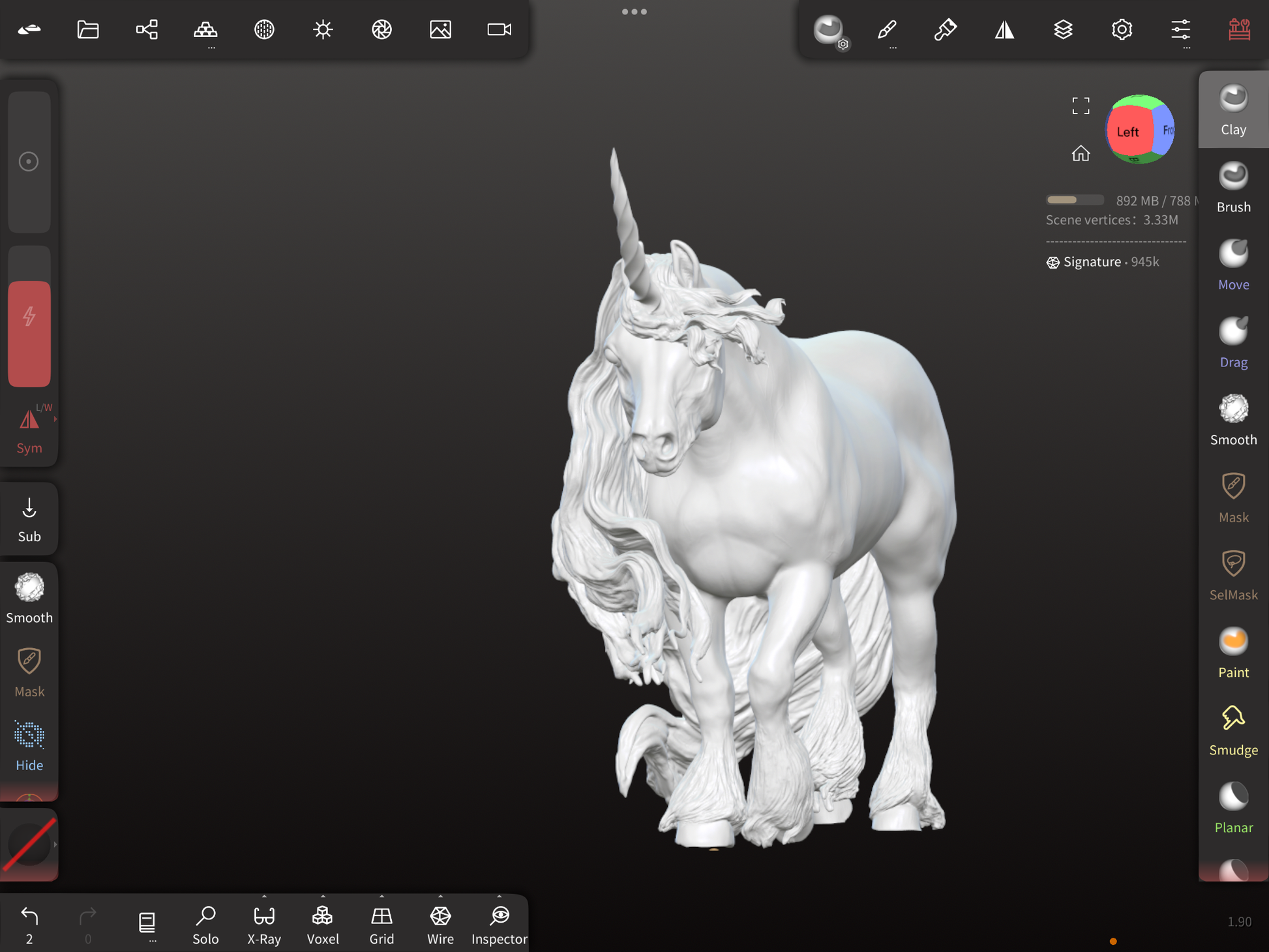Screen dimensions: 1269x952
Task: Open post-processing aperture icon
Action: click(x=381, y=29)
